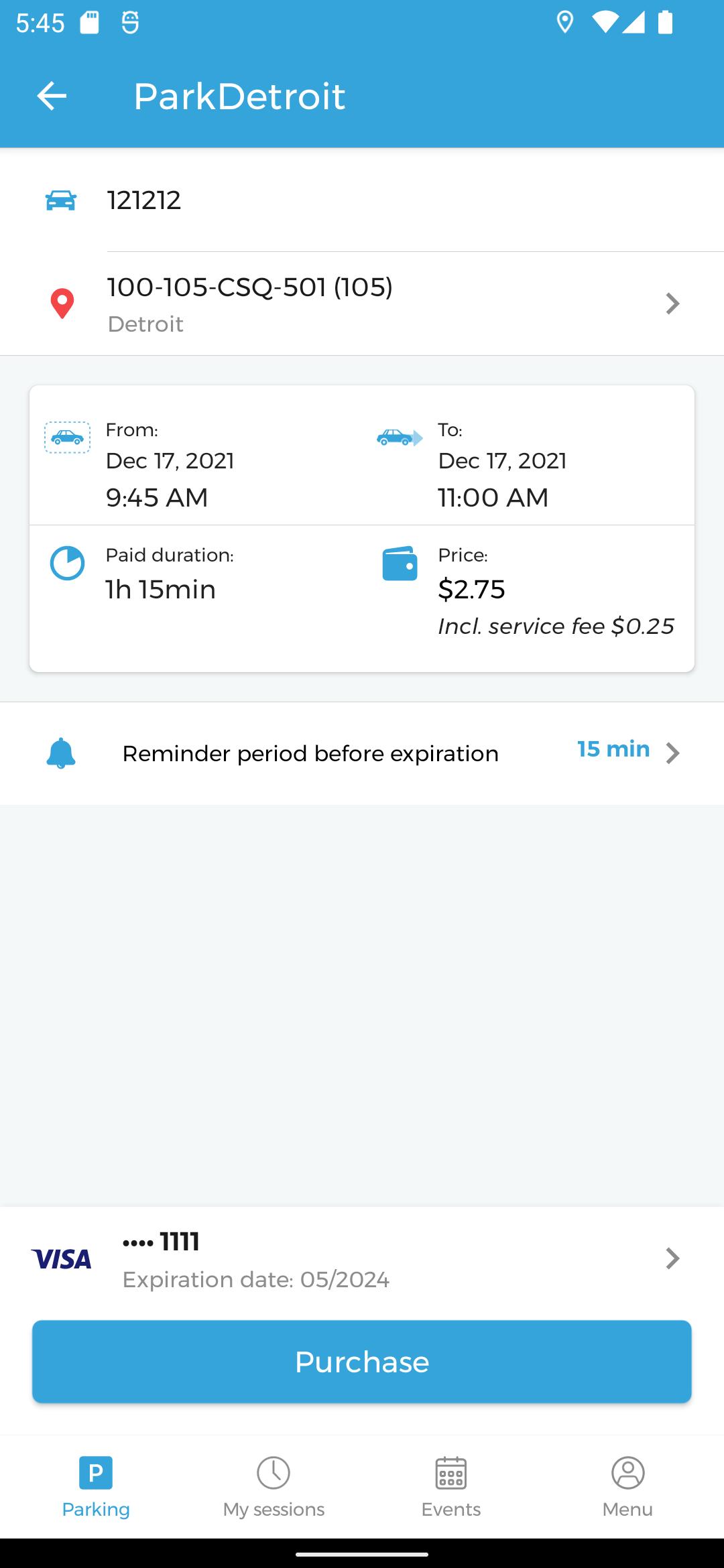Click the parking start car icon
Screen dimensions: 724x1568
pos(67,438)
